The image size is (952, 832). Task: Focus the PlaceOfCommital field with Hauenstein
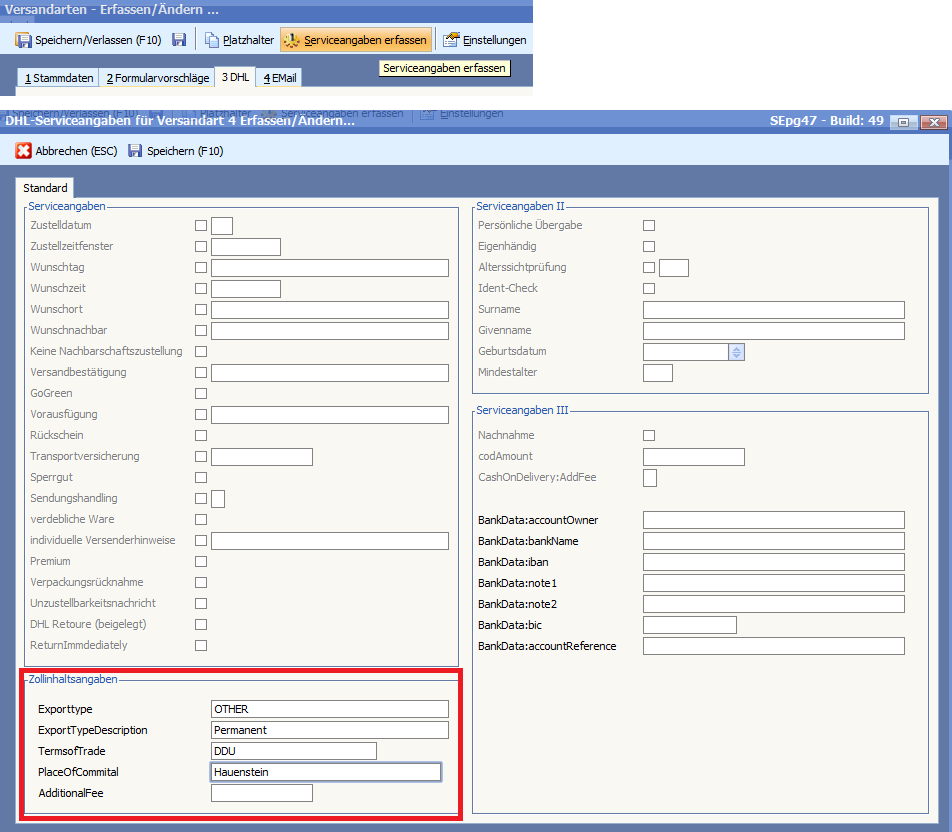coord(325,772)
